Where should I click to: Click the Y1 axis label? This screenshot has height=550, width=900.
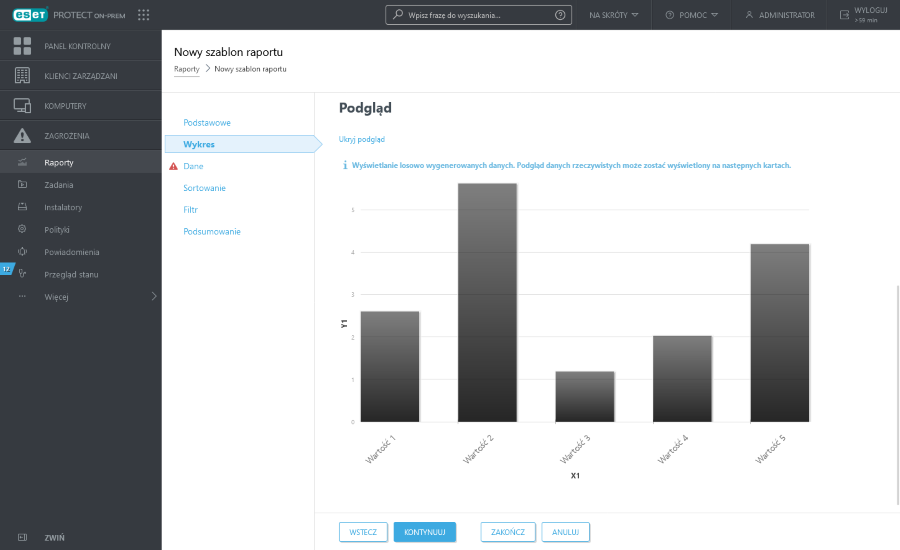point(344,324)
